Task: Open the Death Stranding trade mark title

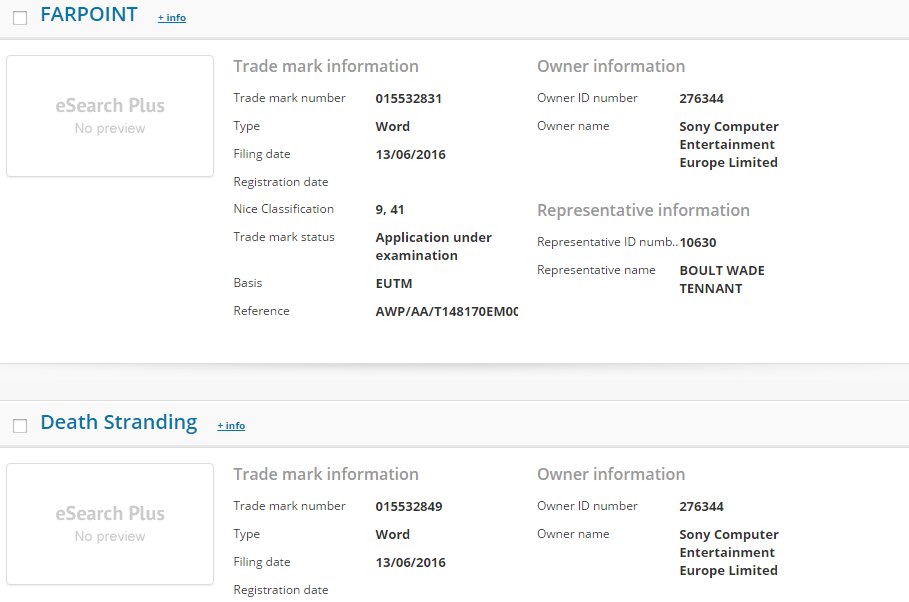Action: [119, 422]
